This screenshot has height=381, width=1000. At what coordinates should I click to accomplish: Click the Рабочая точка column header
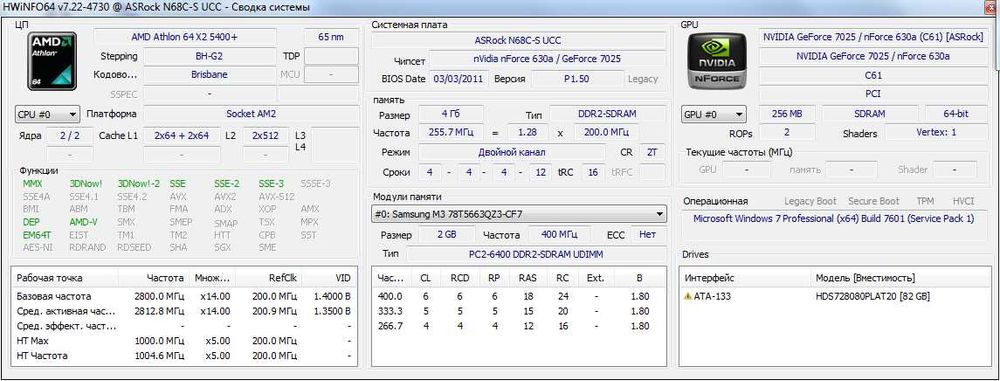[65, 278]
